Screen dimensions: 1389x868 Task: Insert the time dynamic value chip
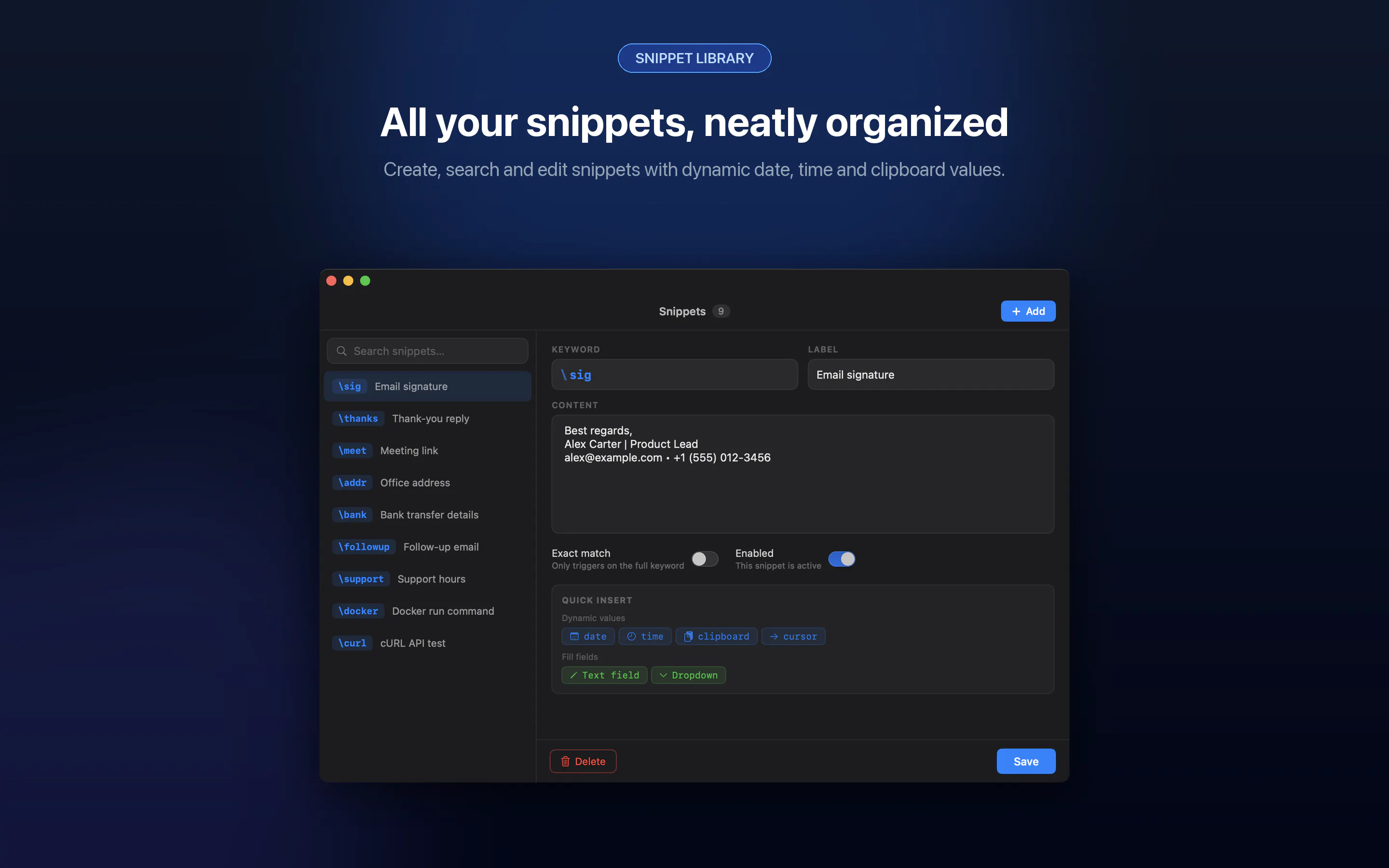(644, 636)
